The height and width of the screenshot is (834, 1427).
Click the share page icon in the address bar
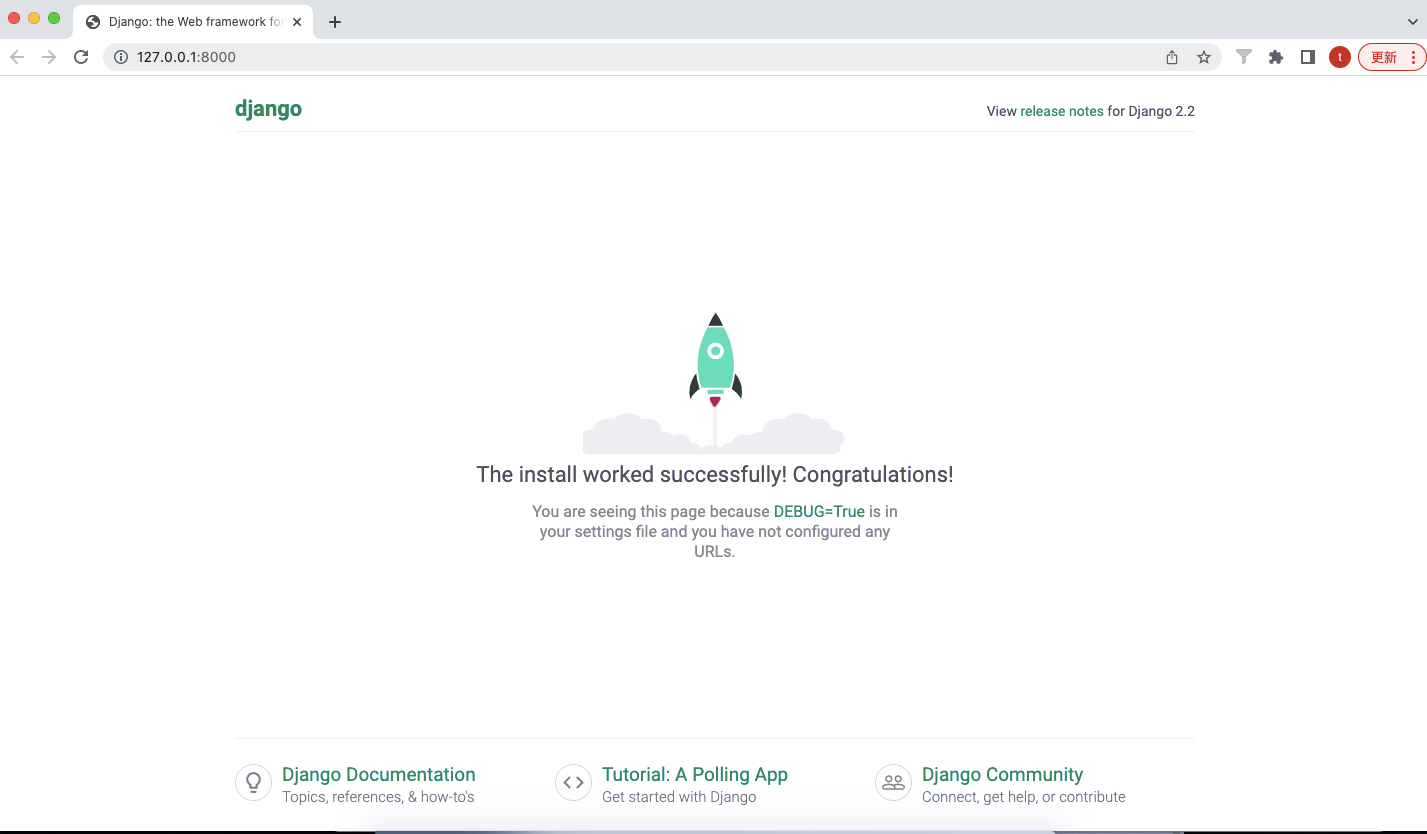[1172, 57]
